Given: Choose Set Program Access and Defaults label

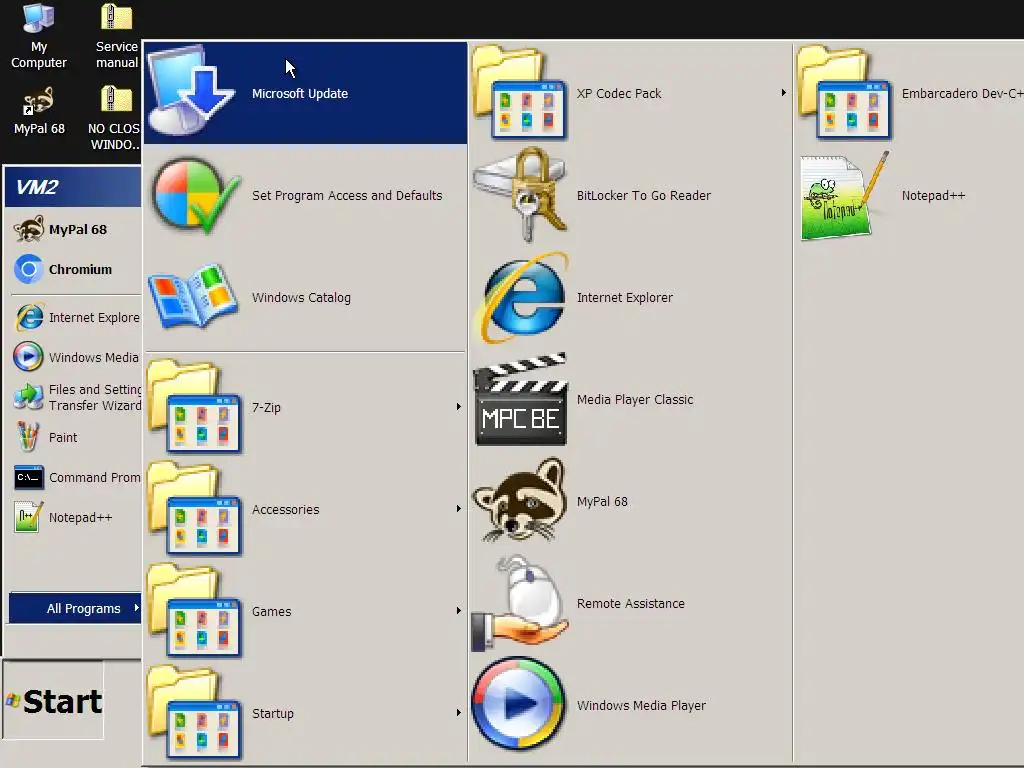Looking at the screenshot, I should point(347,195).
